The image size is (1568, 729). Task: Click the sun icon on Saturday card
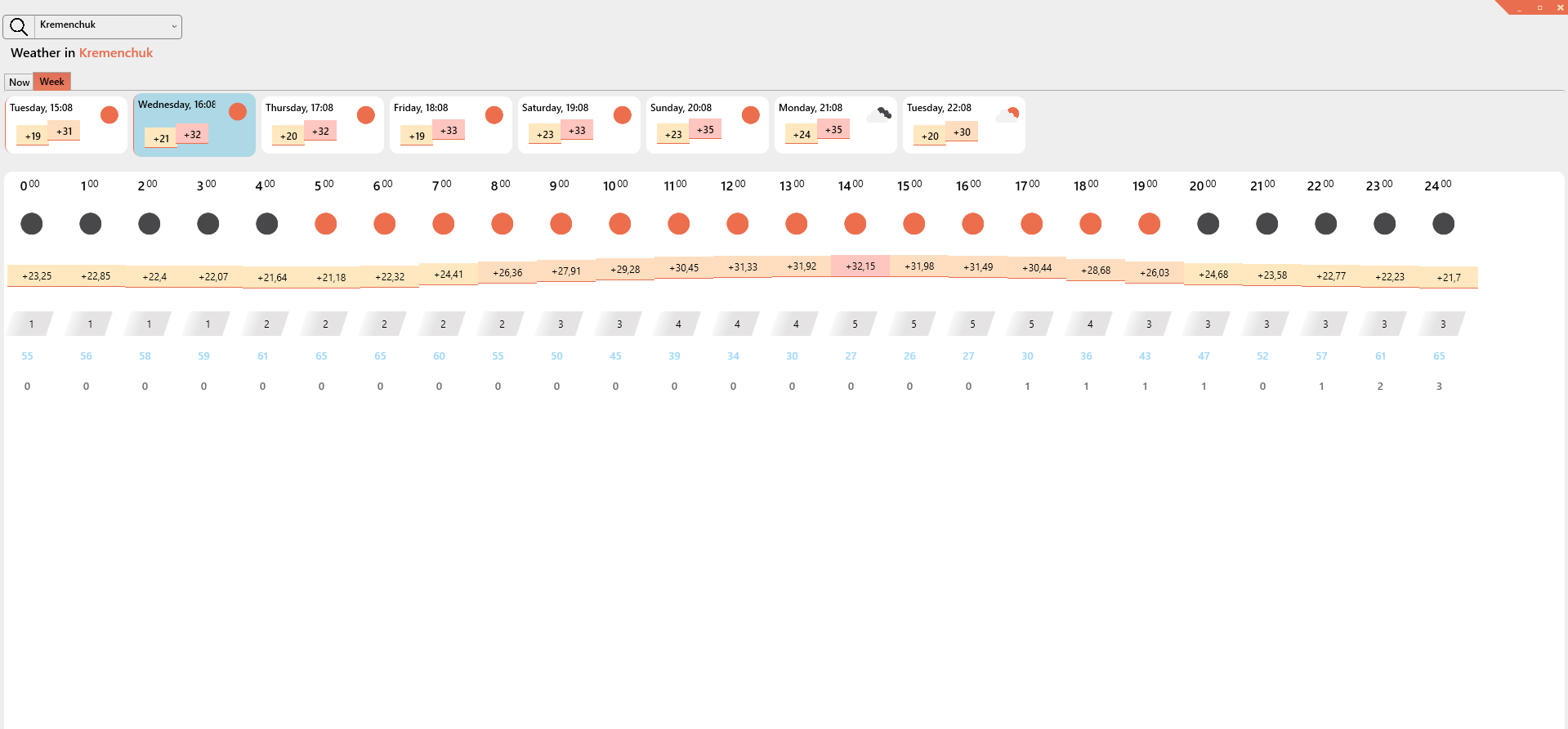[x=623, y=114]
